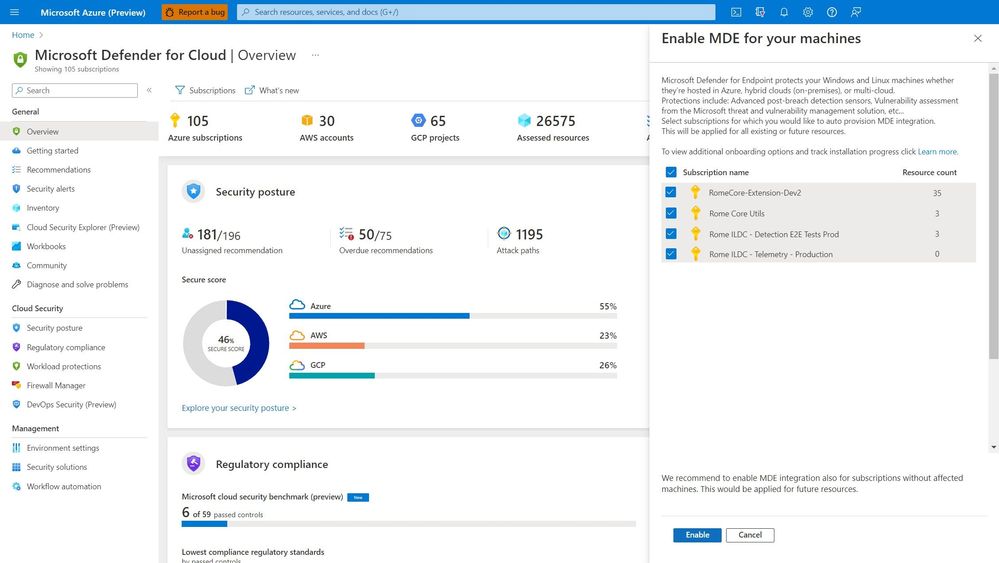
Task: Open Recommendations in sidebar
Action: (x=59, y=170)
